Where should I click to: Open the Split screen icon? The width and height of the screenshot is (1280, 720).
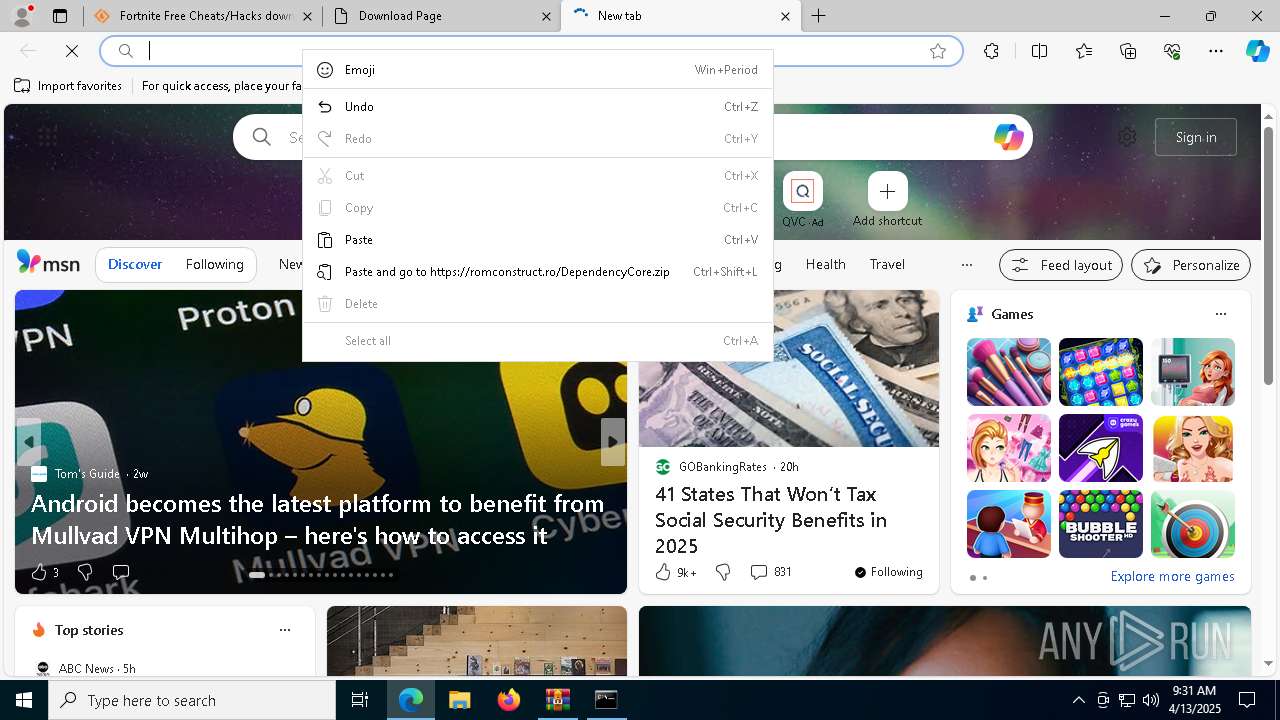pos(1039,51)
